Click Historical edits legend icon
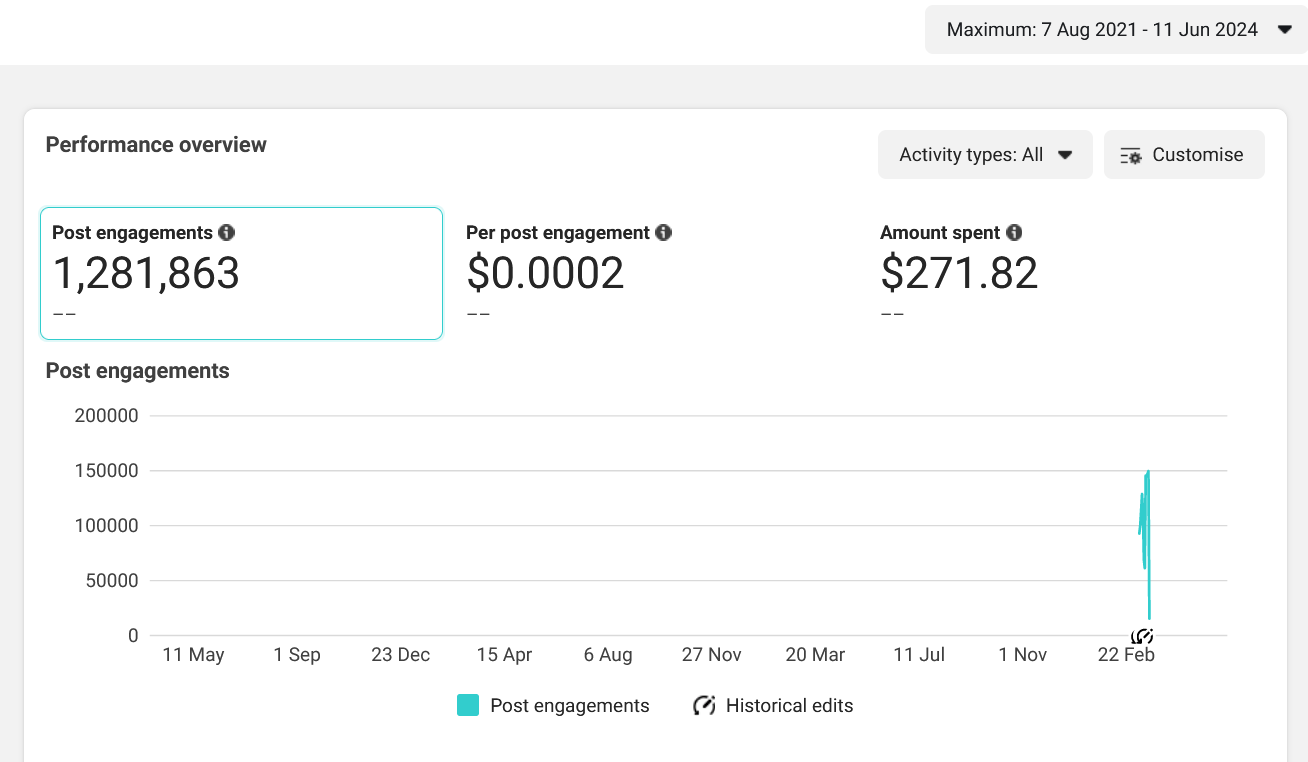 coord(704,706)
